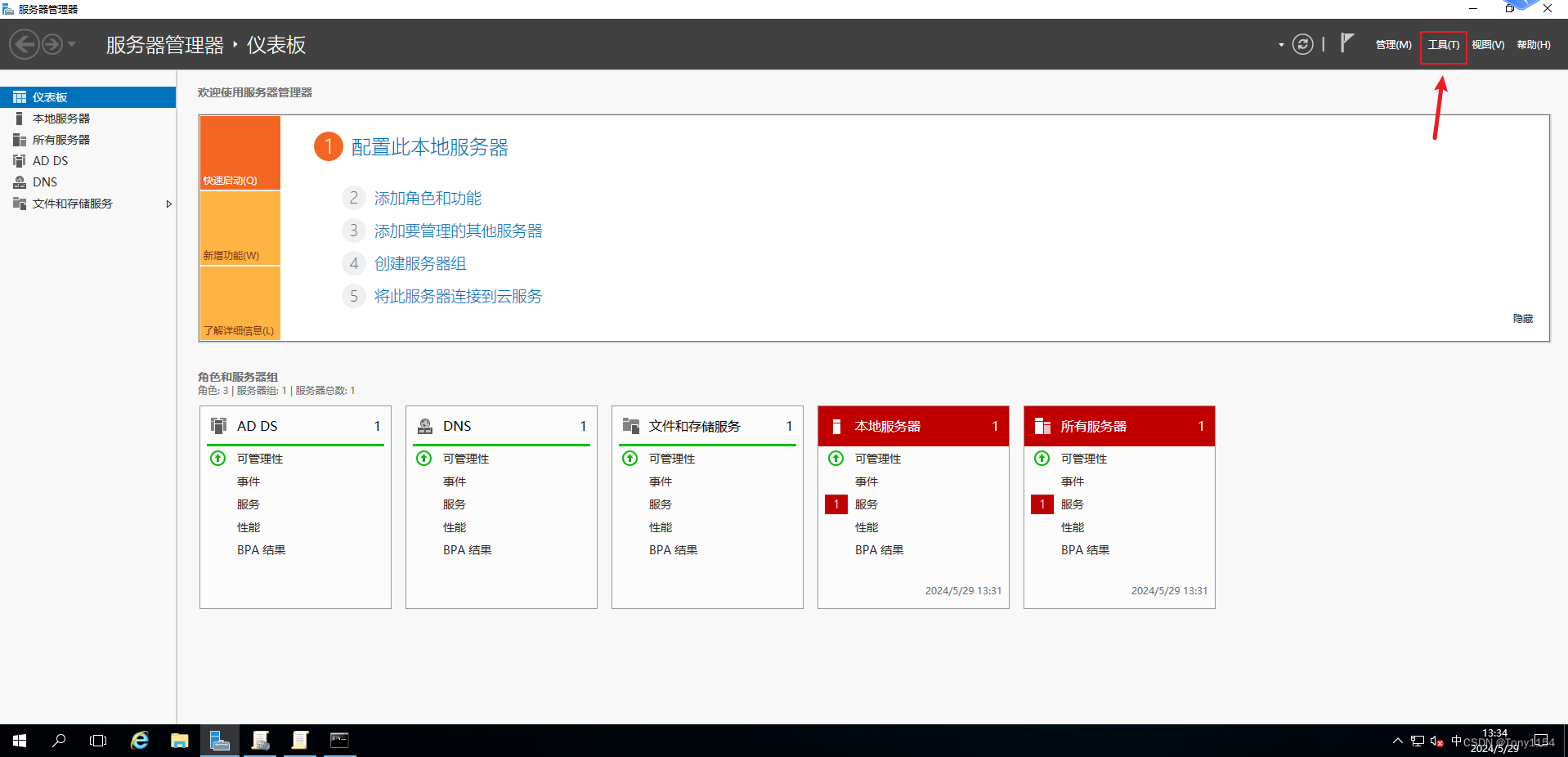Viewport: 1568px width, 757px height.
Task: Open Task View on the taskbar
Action: click(x=98, y=741)
